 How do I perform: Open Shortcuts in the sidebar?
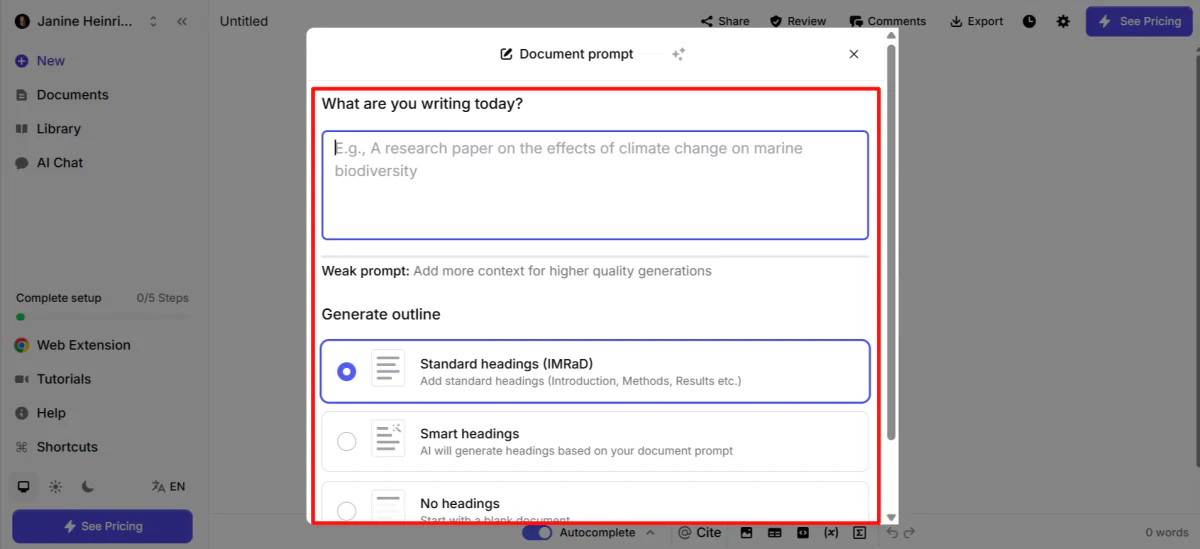pos(57,447)
